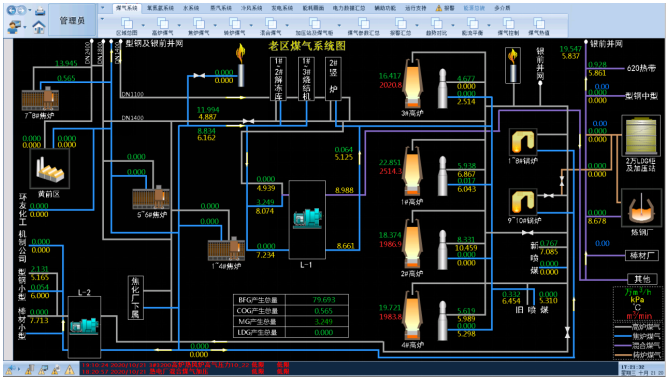
Task: Expand the dropdown arrow beside 混合煤气
Action: tap(287, 25)
